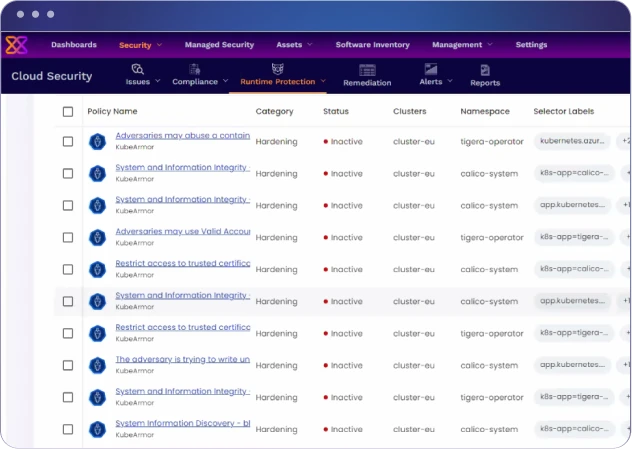This screenshot has height=449, width=632.
Task: Click the Remediation table icon
Action: pos(367,70)
